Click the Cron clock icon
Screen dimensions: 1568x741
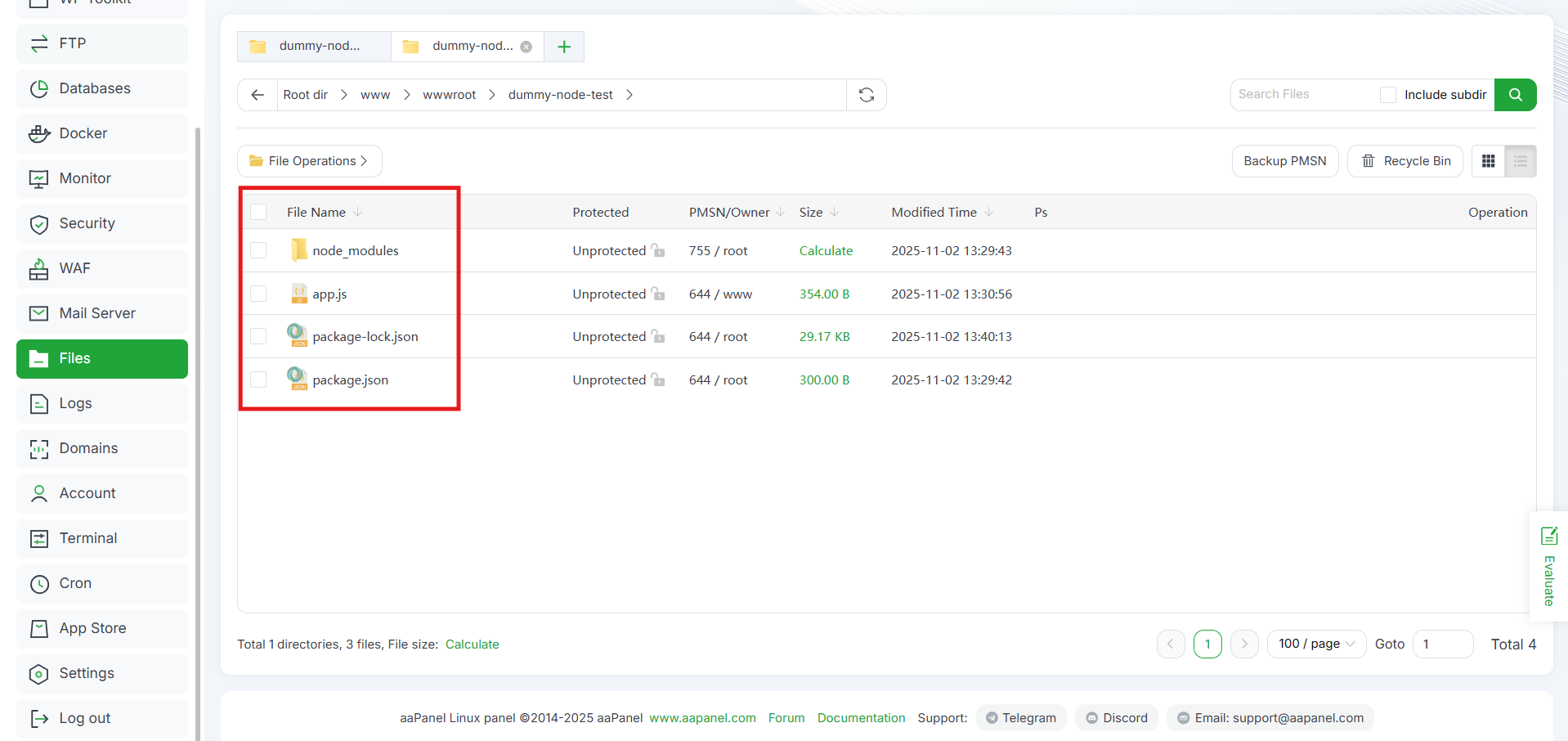tap(38, 583)
